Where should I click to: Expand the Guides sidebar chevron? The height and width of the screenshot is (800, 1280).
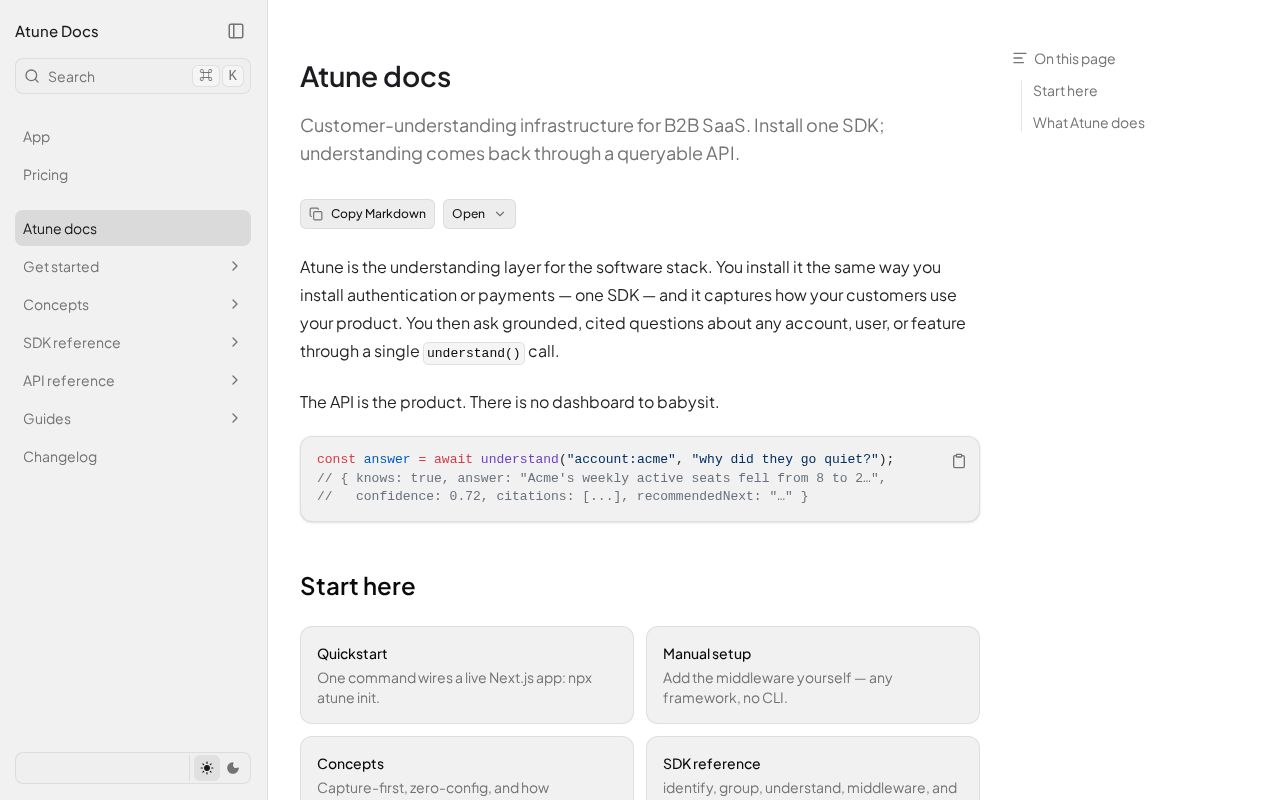[235, 418]
